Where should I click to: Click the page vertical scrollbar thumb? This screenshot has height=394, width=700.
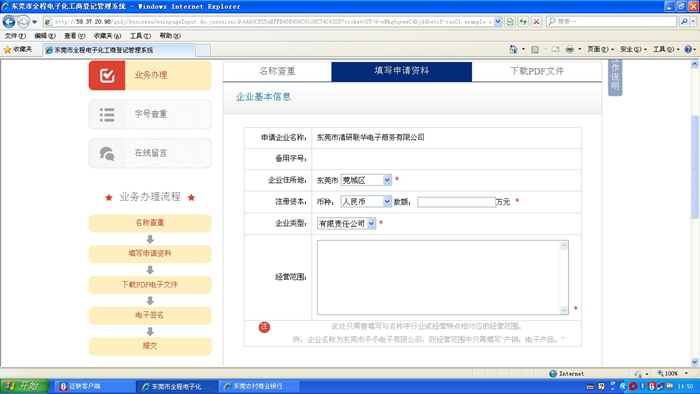[x=695, y=167]
